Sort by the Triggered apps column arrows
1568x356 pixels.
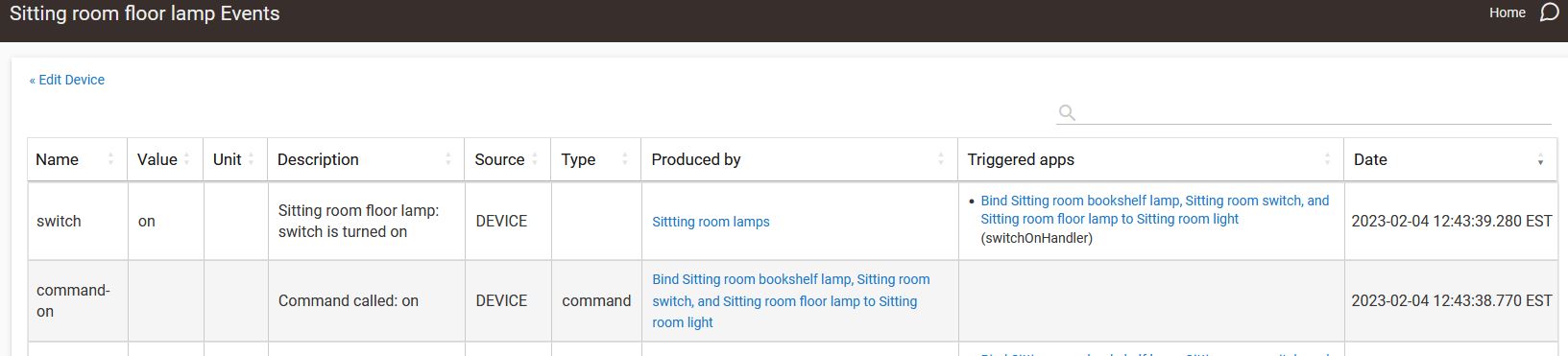[x=1327, y=159]
